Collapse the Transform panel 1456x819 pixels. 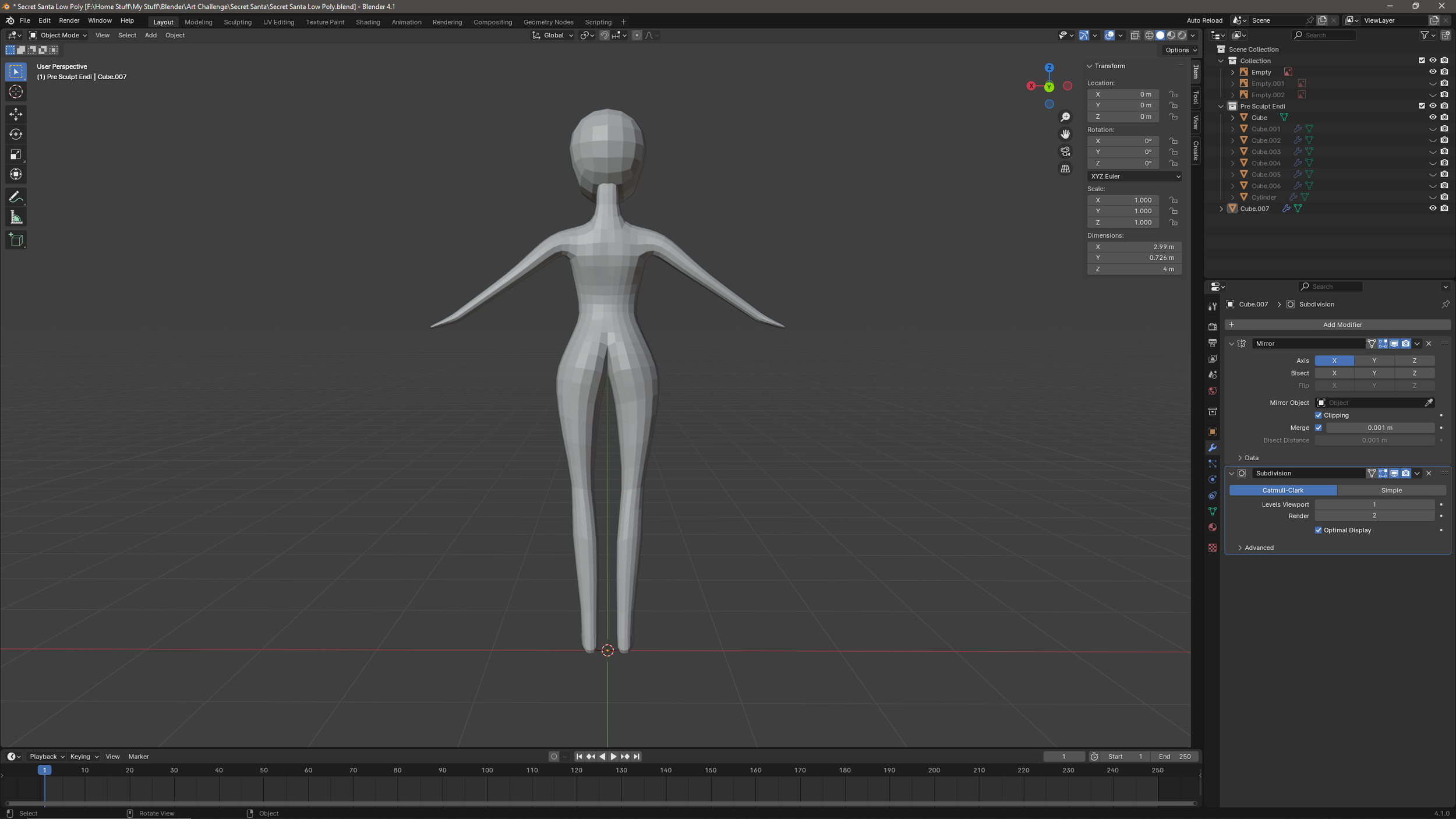tap(1089, 66)
